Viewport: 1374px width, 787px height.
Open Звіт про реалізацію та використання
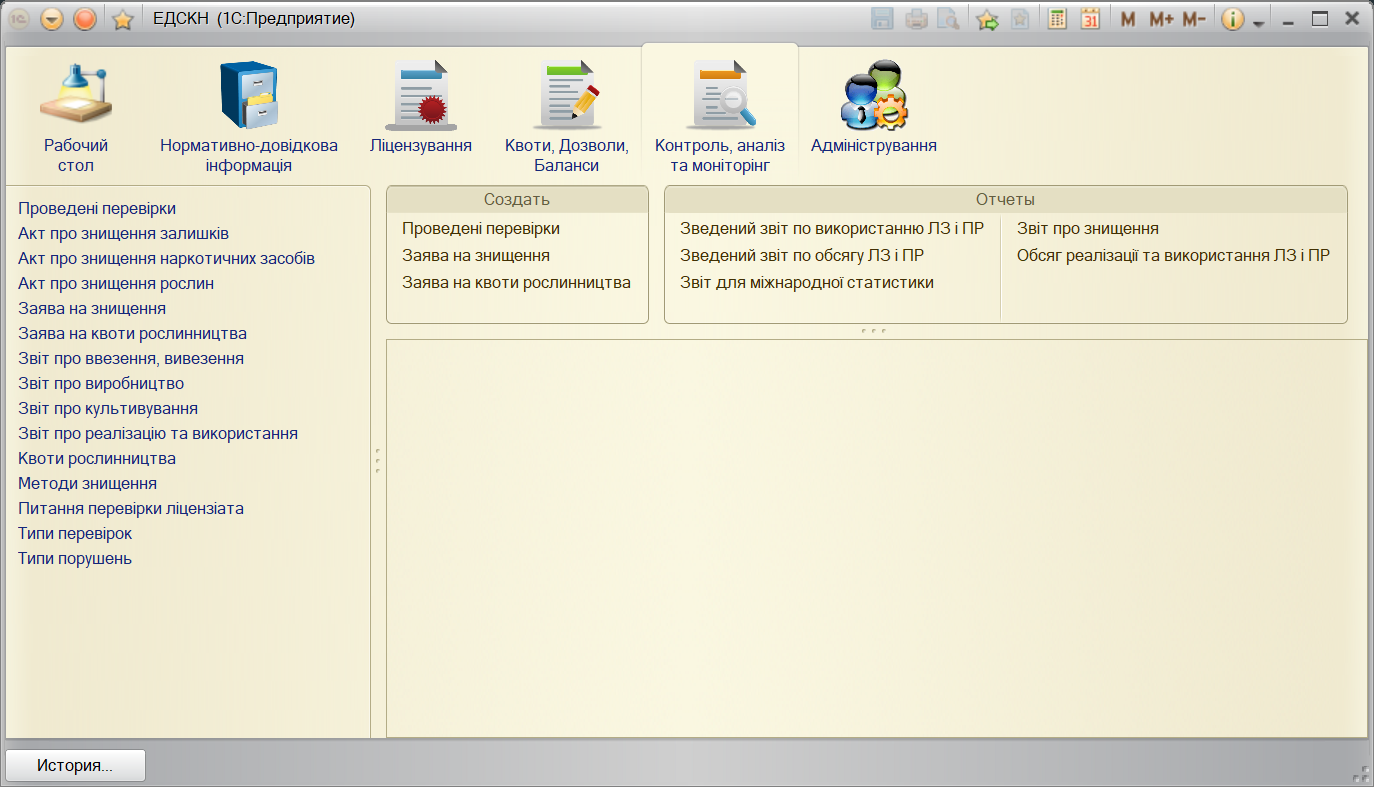click(158, 433)
